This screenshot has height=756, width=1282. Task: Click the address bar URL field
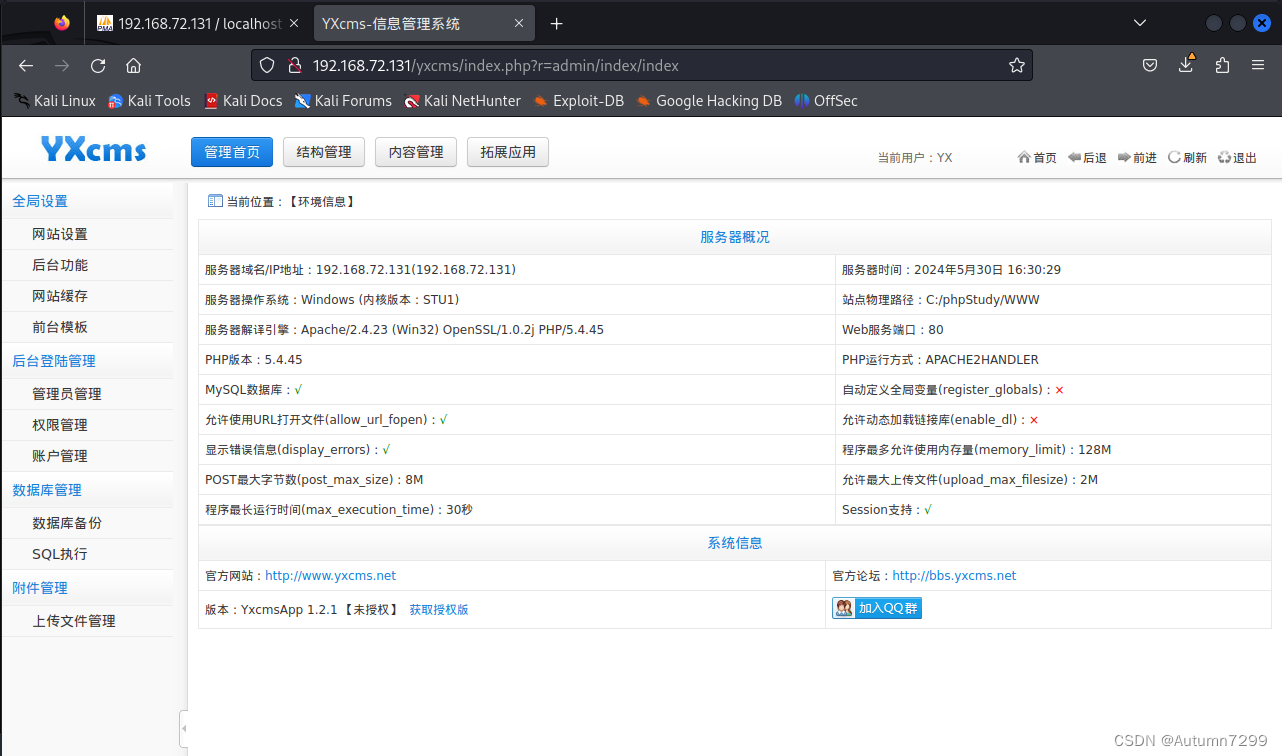pyautogui.click(x=640, y=66)
